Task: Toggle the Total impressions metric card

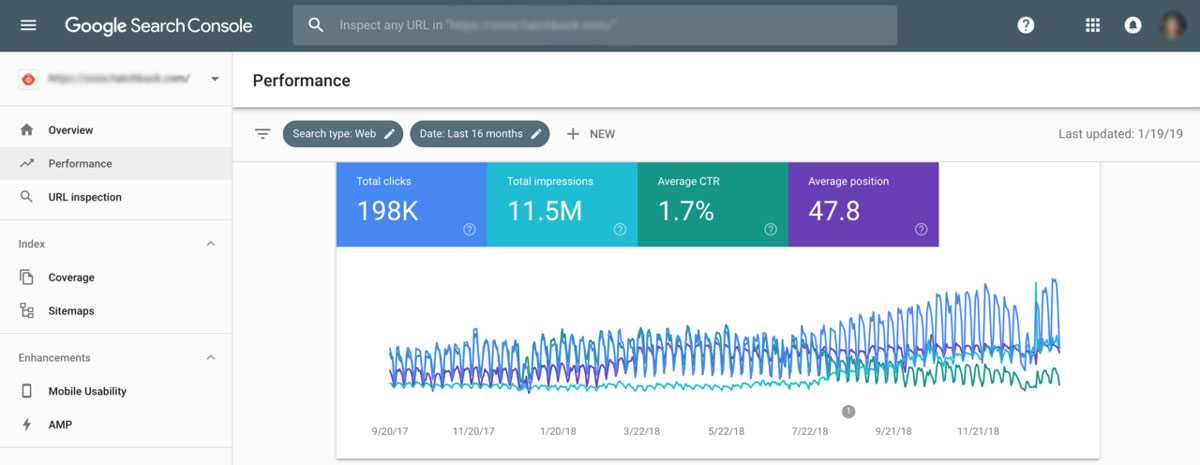Action: (562, 204)
